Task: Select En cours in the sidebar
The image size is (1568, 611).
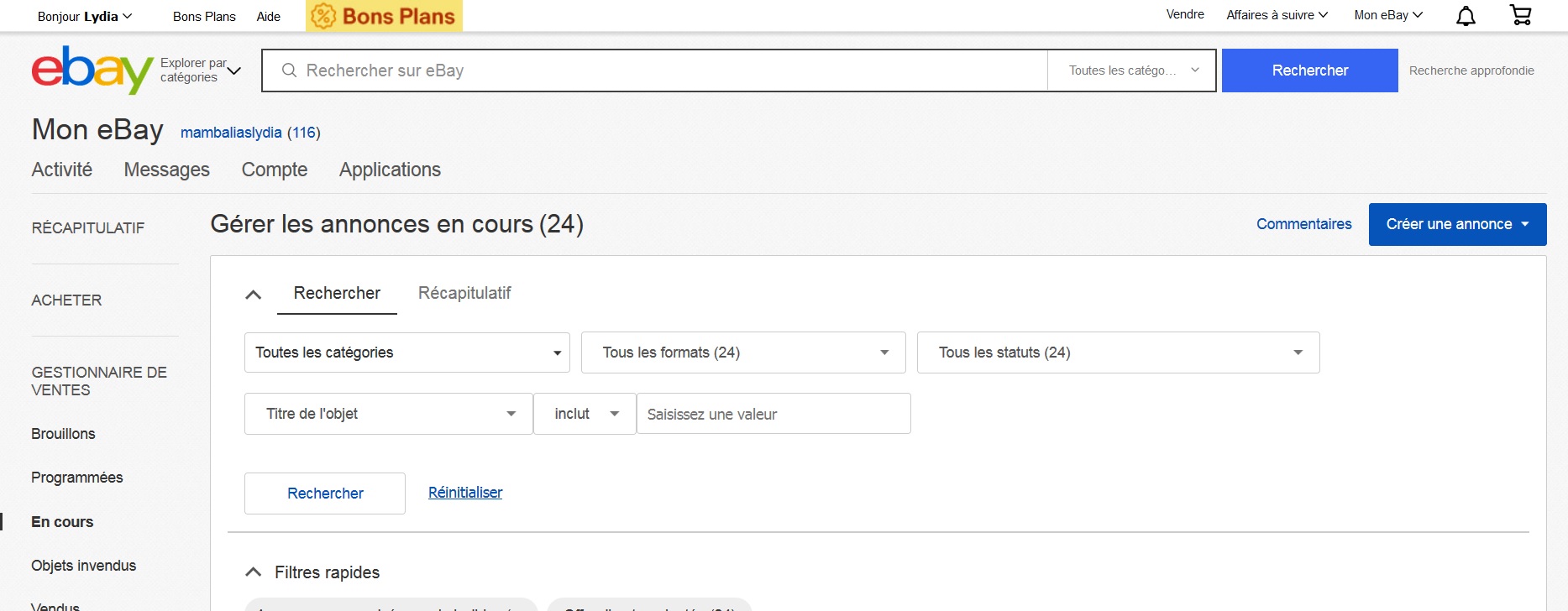Action: pos(62,522)
